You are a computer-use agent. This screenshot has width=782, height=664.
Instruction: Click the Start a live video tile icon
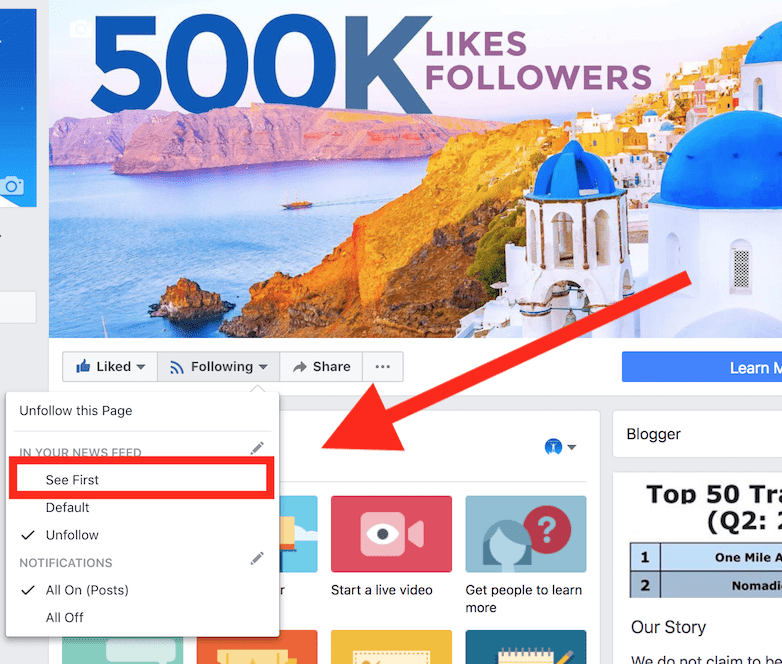[391, 534]
